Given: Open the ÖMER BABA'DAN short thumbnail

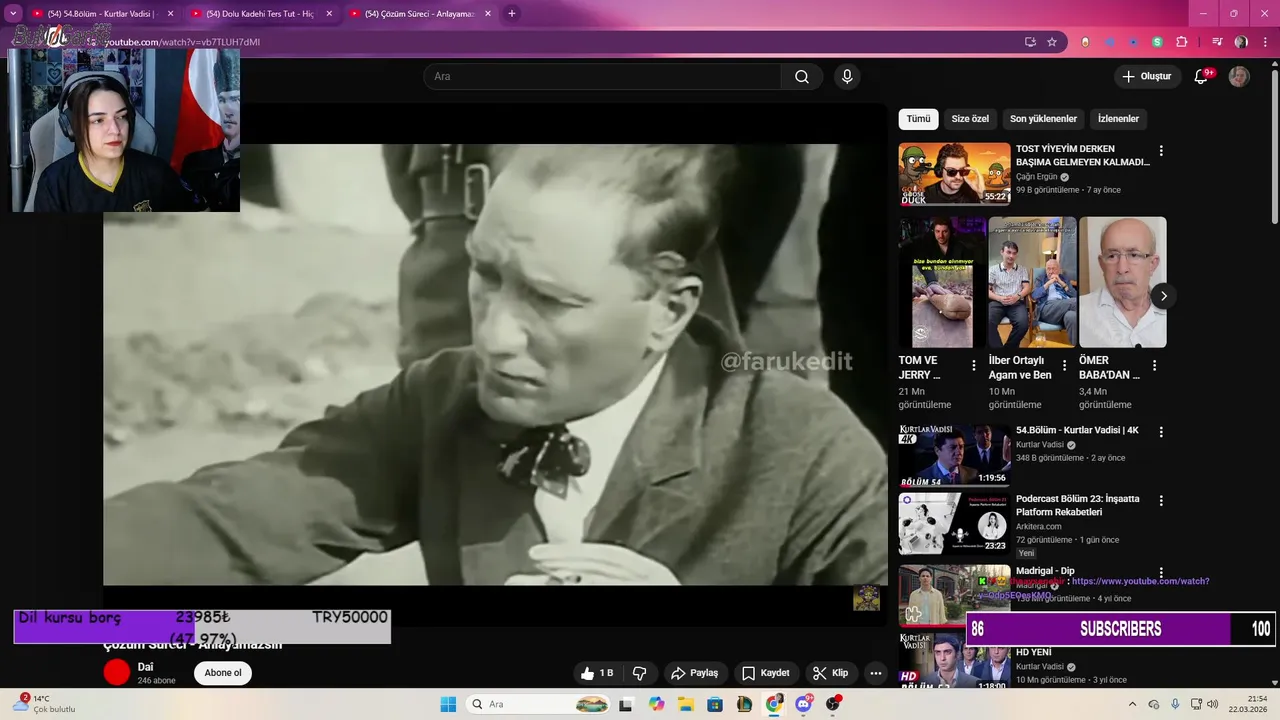Looking at the screenshot, I should pyautogui.click(x=1122, y=282).
